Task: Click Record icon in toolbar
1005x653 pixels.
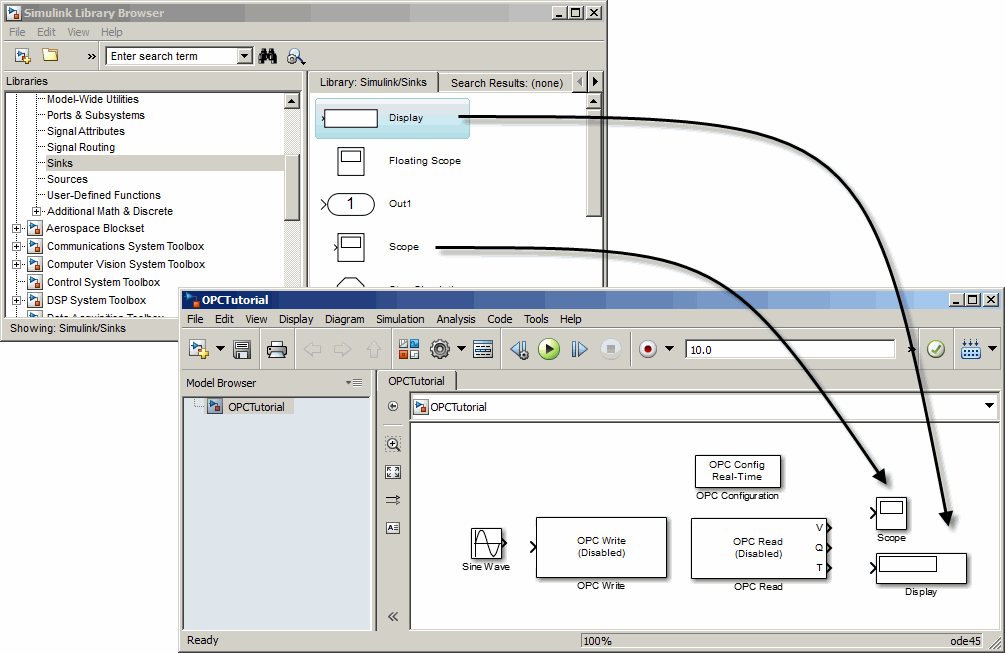Action: 648,349
